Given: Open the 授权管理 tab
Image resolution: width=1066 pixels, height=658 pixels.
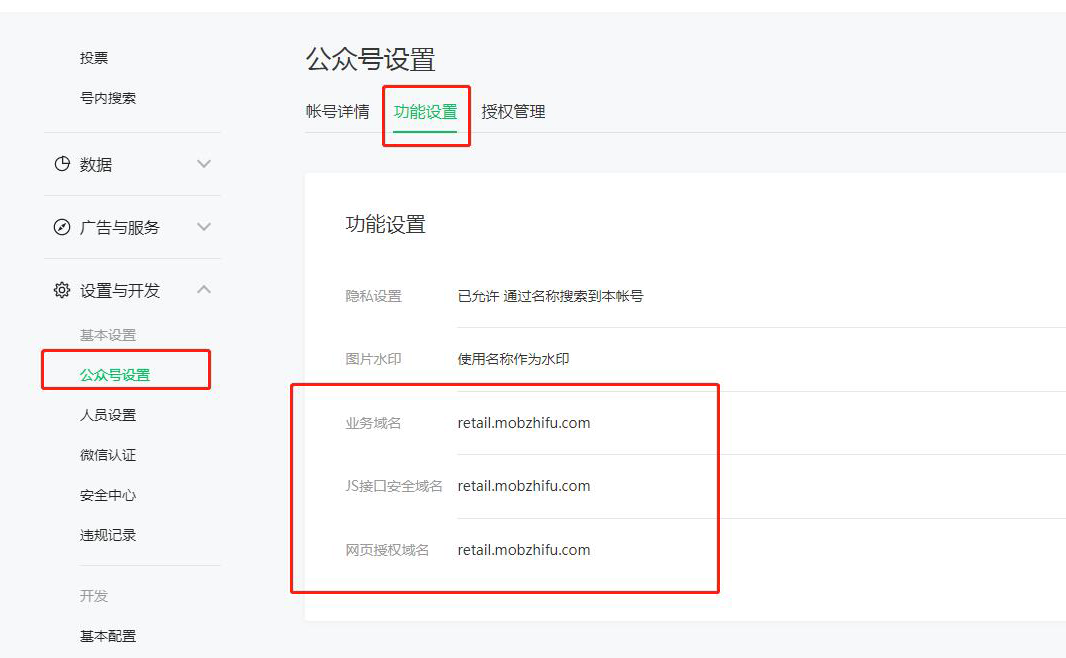Looking at the screenshot, I should point(513,111).
